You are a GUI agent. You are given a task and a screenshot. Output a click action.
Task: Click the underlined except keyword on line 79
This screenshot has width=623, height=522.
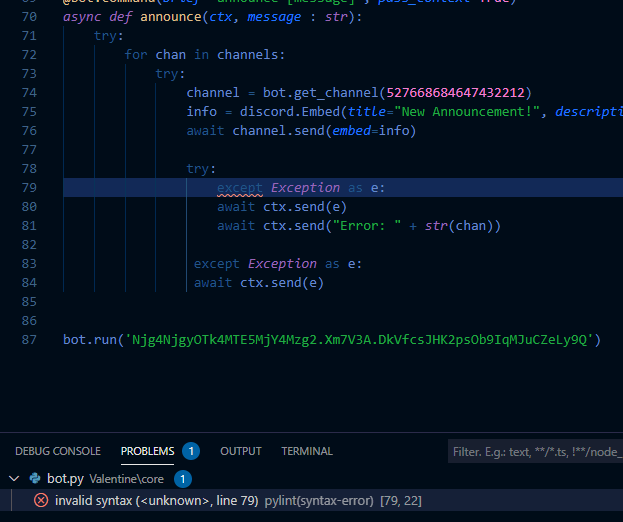240,188
